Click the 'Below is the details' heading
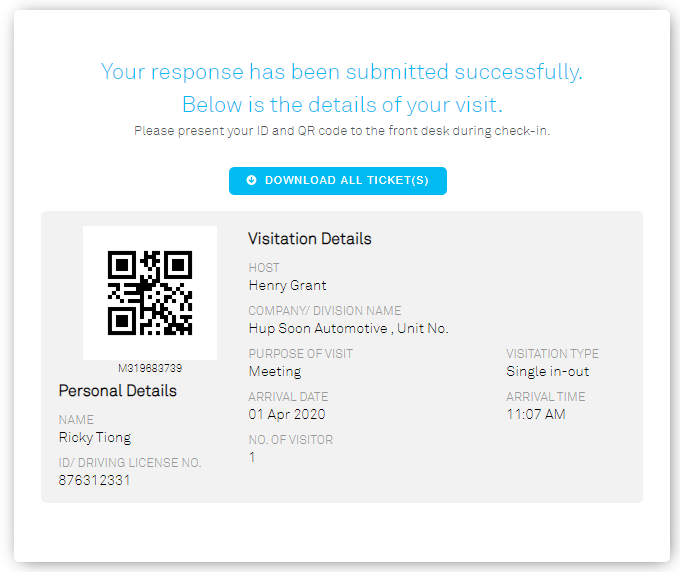The height and width of the screenshot is (572, 680). pyautogui.click(x=342, y=105)
